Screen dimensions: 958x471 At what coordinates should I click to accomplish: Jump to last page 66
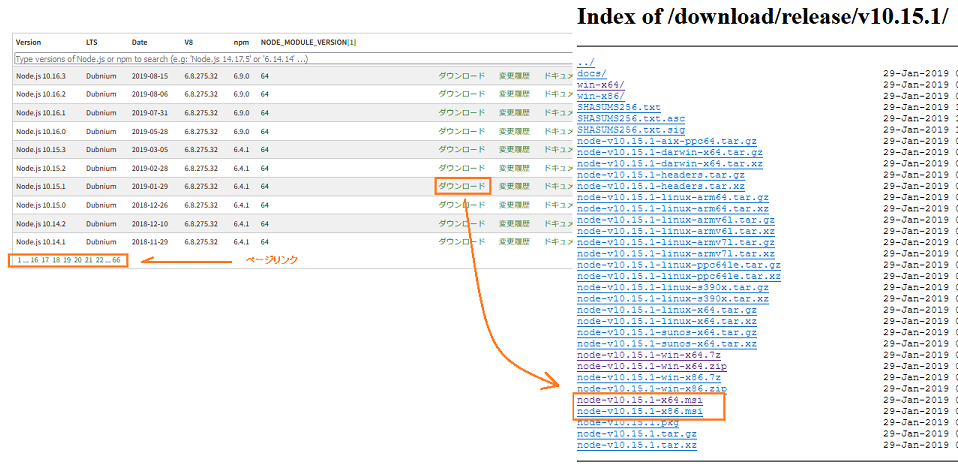click(116, 260)
